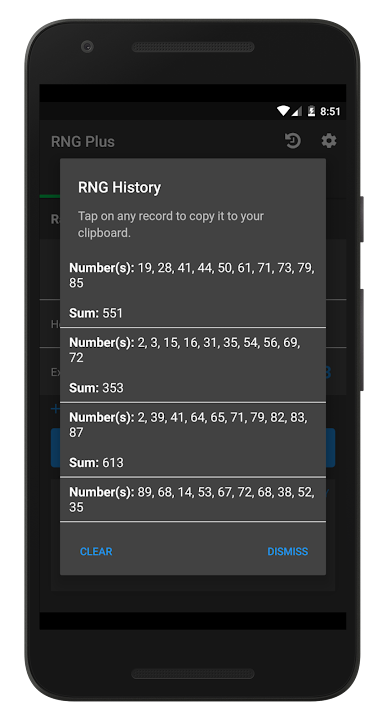Tap the blue button edge behind dialog

click(x=331, y=448)
